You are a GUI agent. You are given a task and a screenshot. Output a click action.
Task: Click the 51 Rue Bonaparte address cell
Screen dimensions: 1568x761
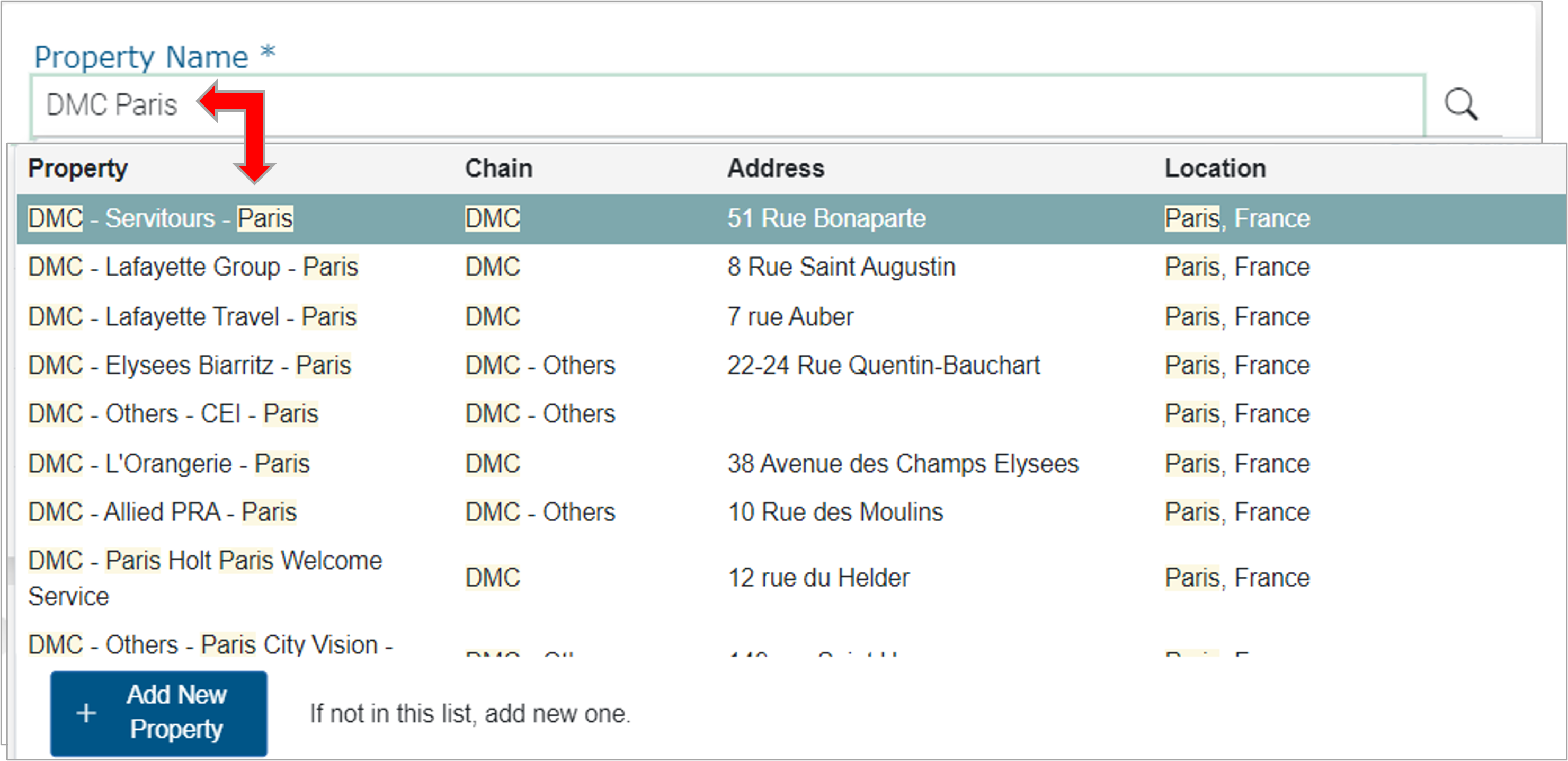[826, 218]
